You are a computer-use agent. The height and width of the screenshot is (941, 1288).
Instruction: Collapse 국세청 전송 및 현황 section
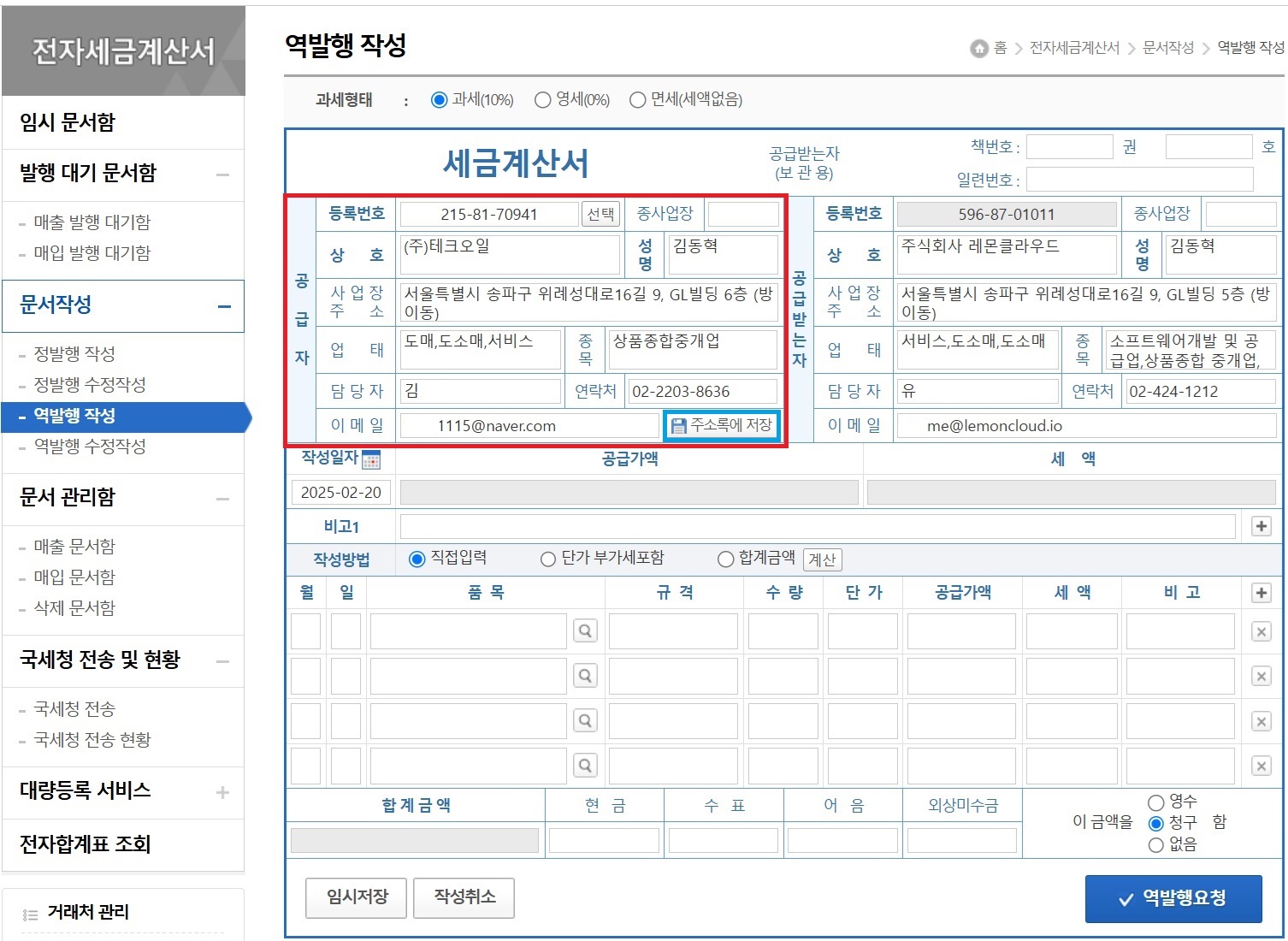223,661
